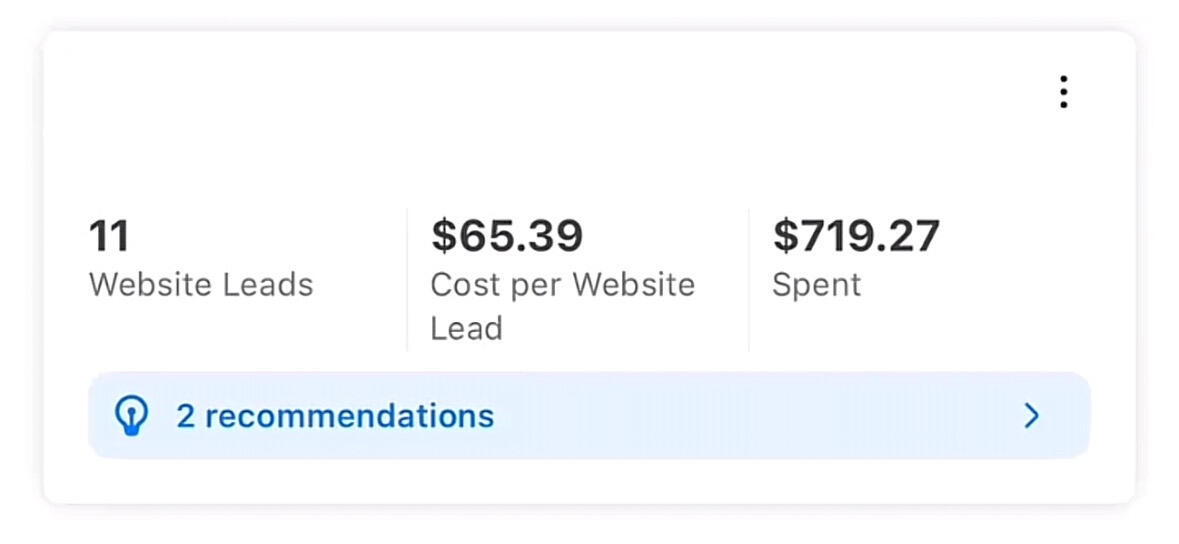The image size is (1179, 544).
Task: Click the white space below the recommendations banner
Action: coord(590,482)
